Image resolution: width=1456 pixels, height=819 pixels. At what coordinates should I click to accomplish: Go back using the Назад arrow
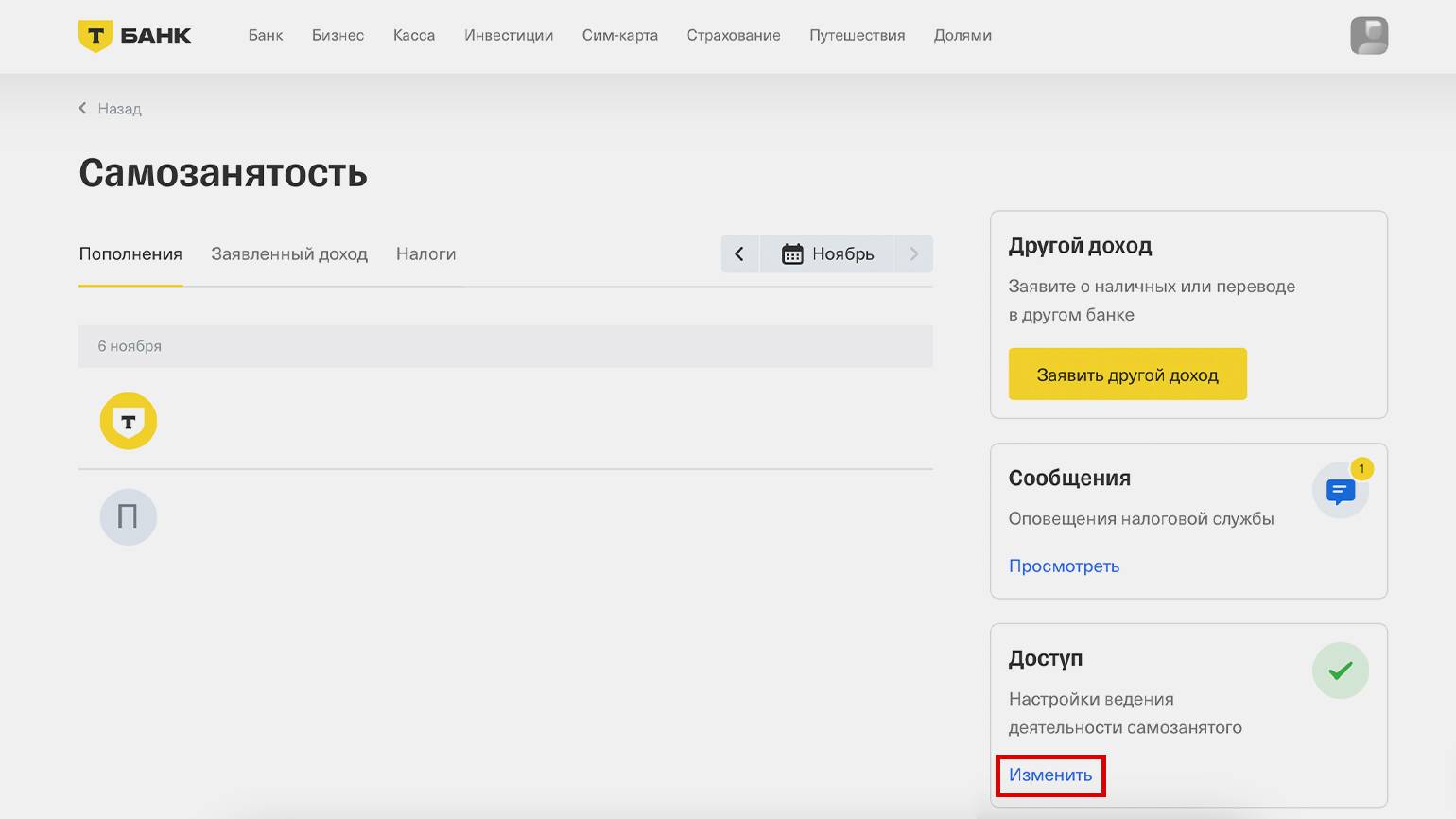click(83, 109)
